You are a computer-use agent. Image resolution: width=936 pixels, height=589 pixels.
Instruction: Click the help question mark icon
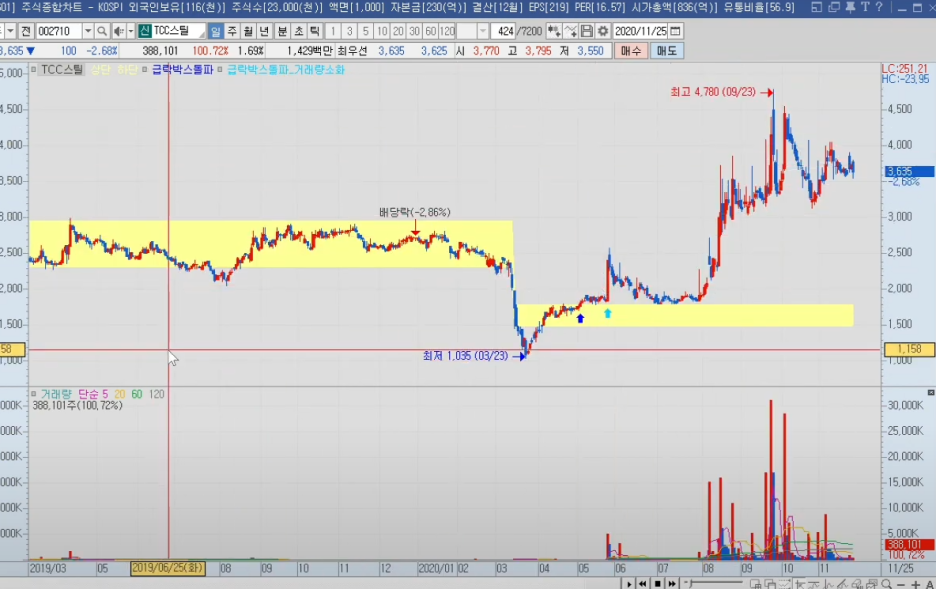[878, 8]
